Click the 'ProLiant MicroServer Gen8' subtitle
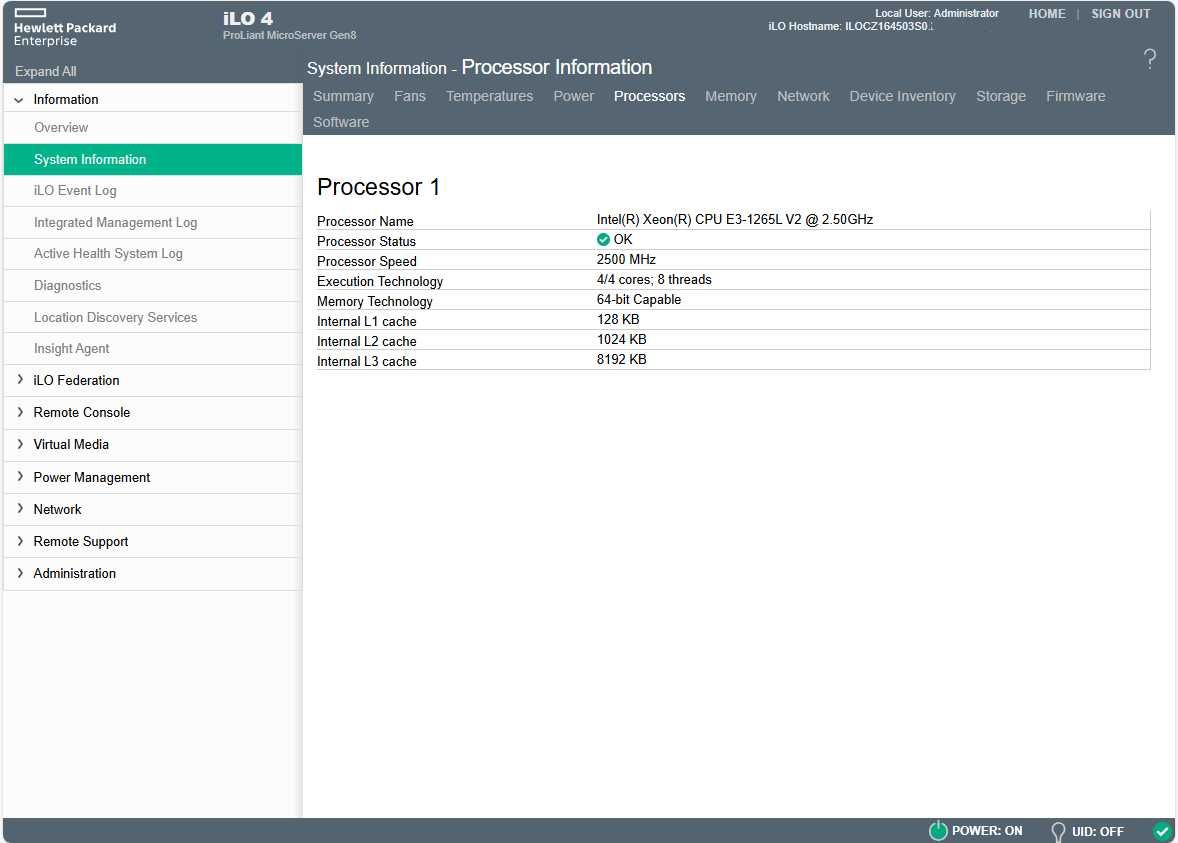This screenshot has height=843, width=1178. point(289,35)
